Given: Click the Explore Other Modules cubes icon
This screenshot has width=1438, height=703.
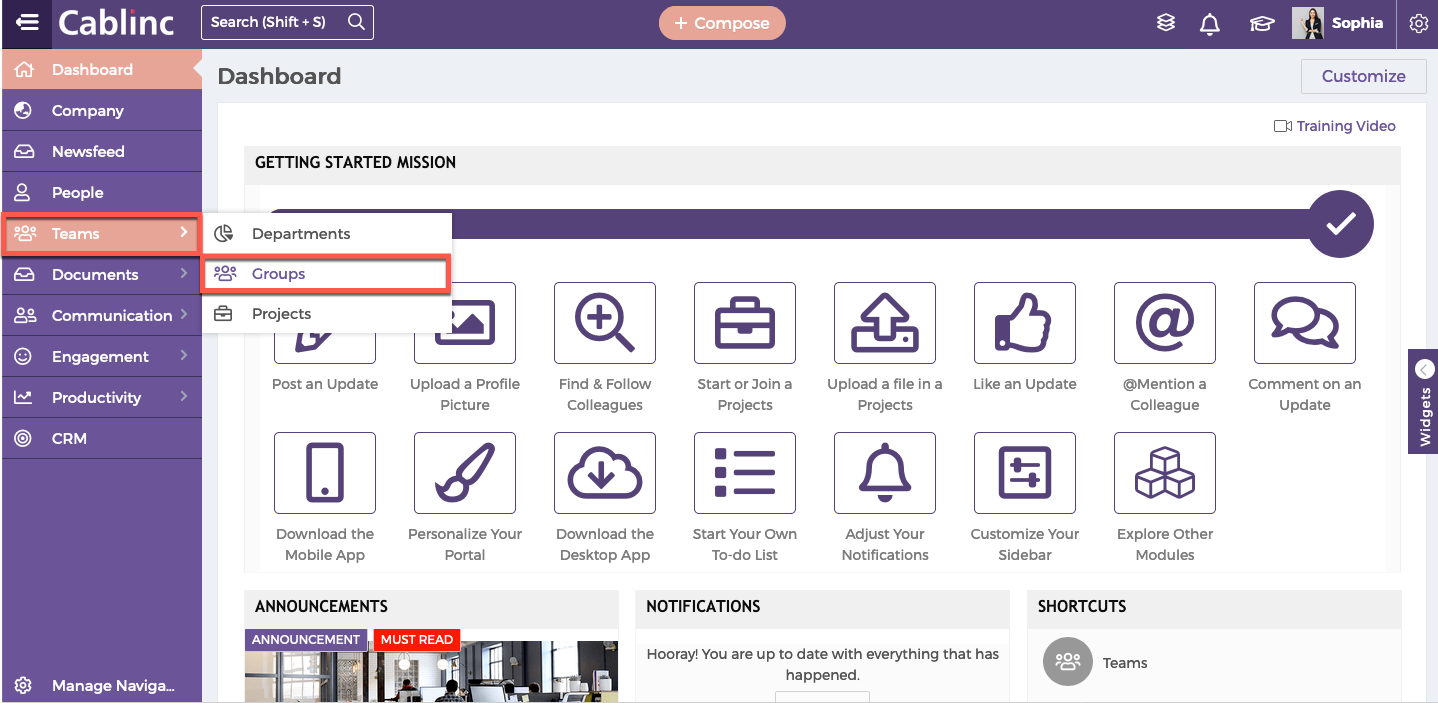Looking at the screenshot, I should (1165, 473).
